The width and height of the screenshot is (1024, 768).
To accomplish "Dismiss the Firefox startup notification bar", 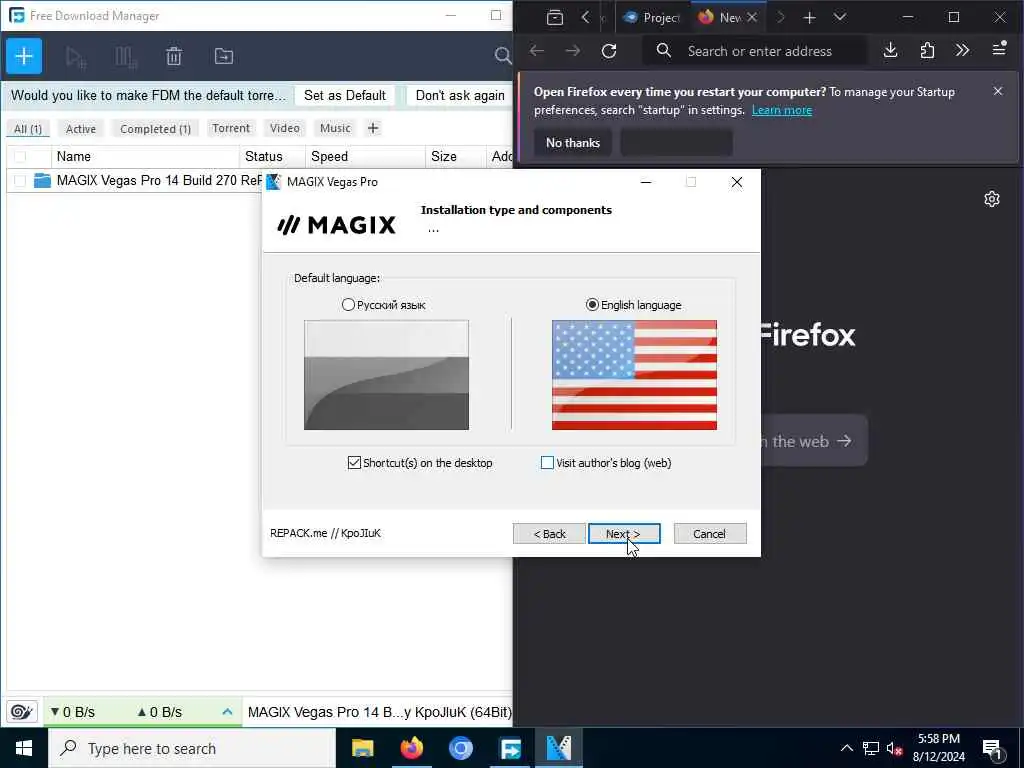I will [x=998, y=91].
